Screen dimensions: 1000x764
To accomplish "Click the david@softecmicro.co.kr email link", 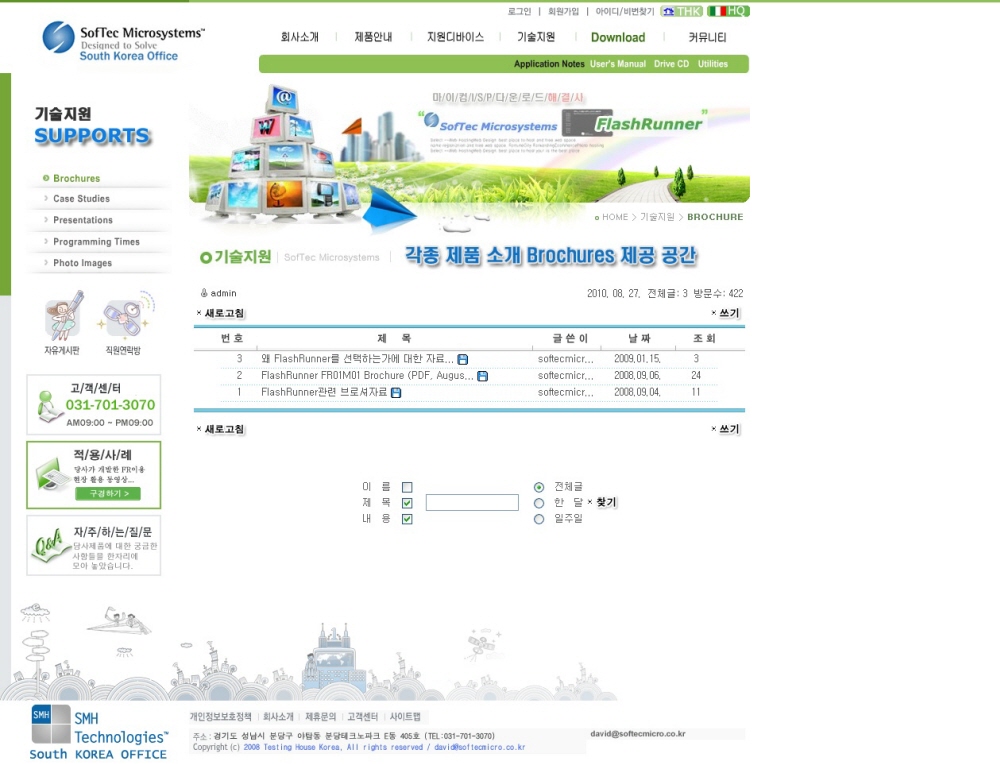I will 638,734.
